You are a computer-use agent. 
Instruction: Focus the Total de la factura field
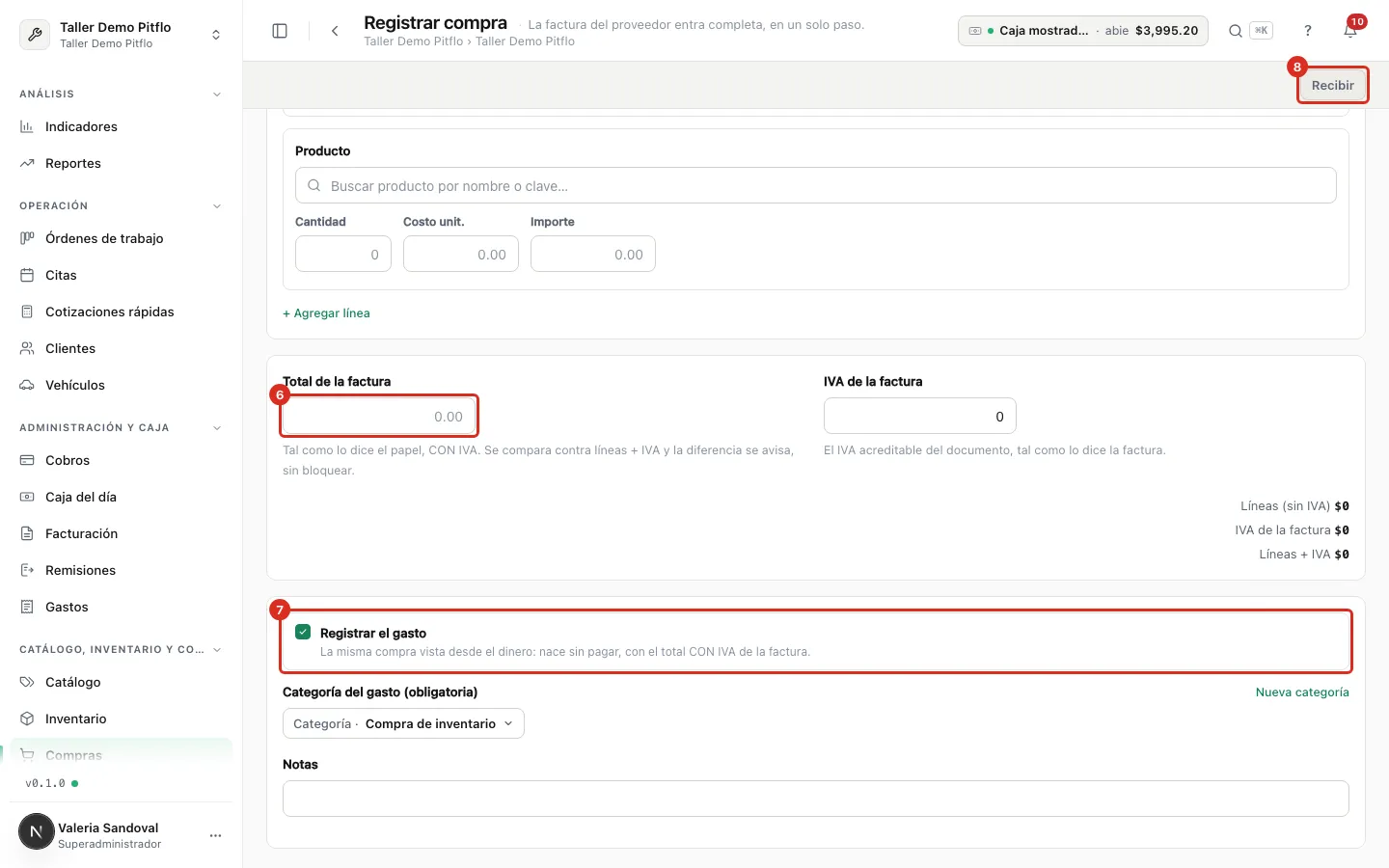point(379,417)
